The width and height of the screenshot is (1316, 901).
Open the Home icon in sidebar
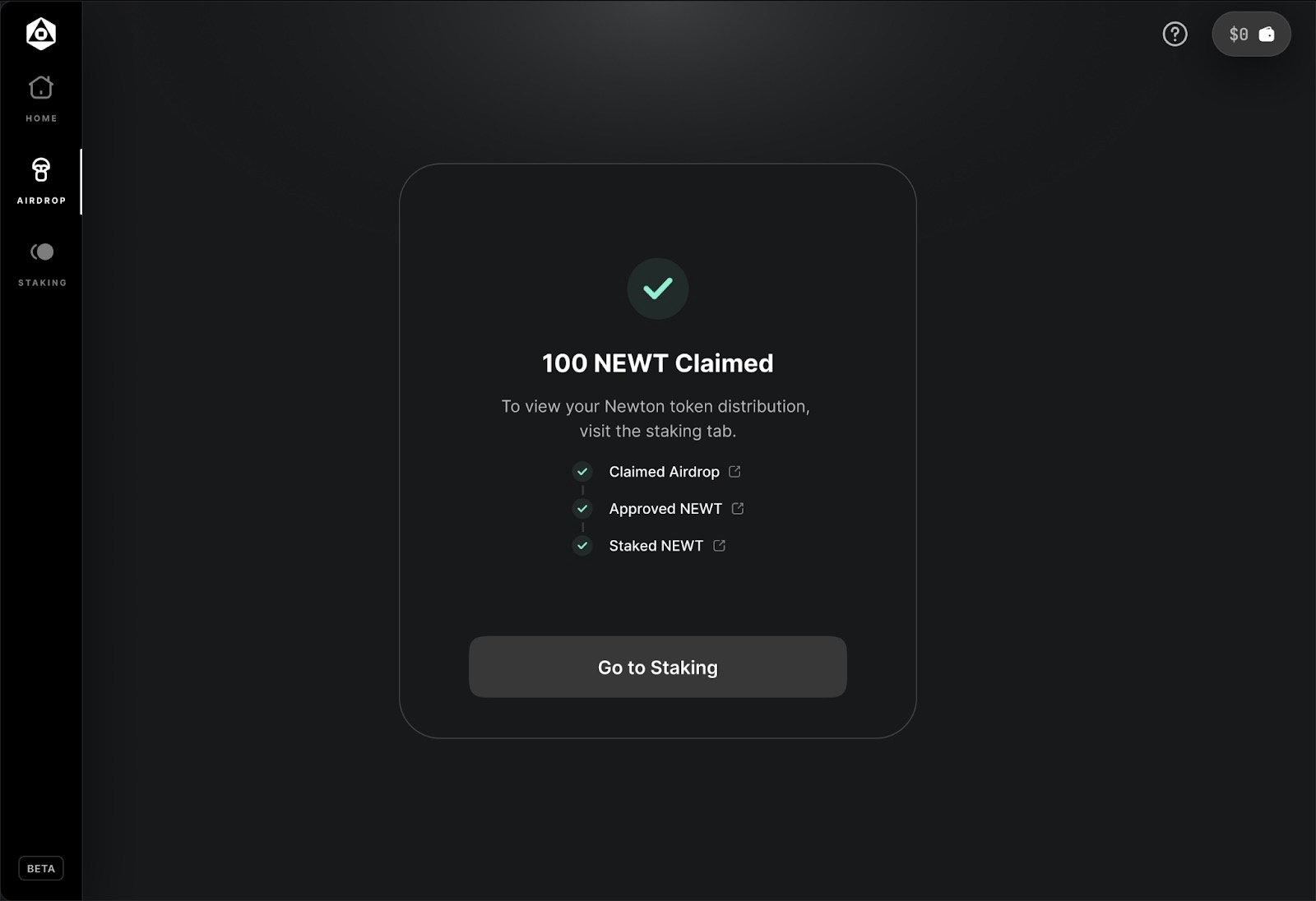[x=41, y=87]
